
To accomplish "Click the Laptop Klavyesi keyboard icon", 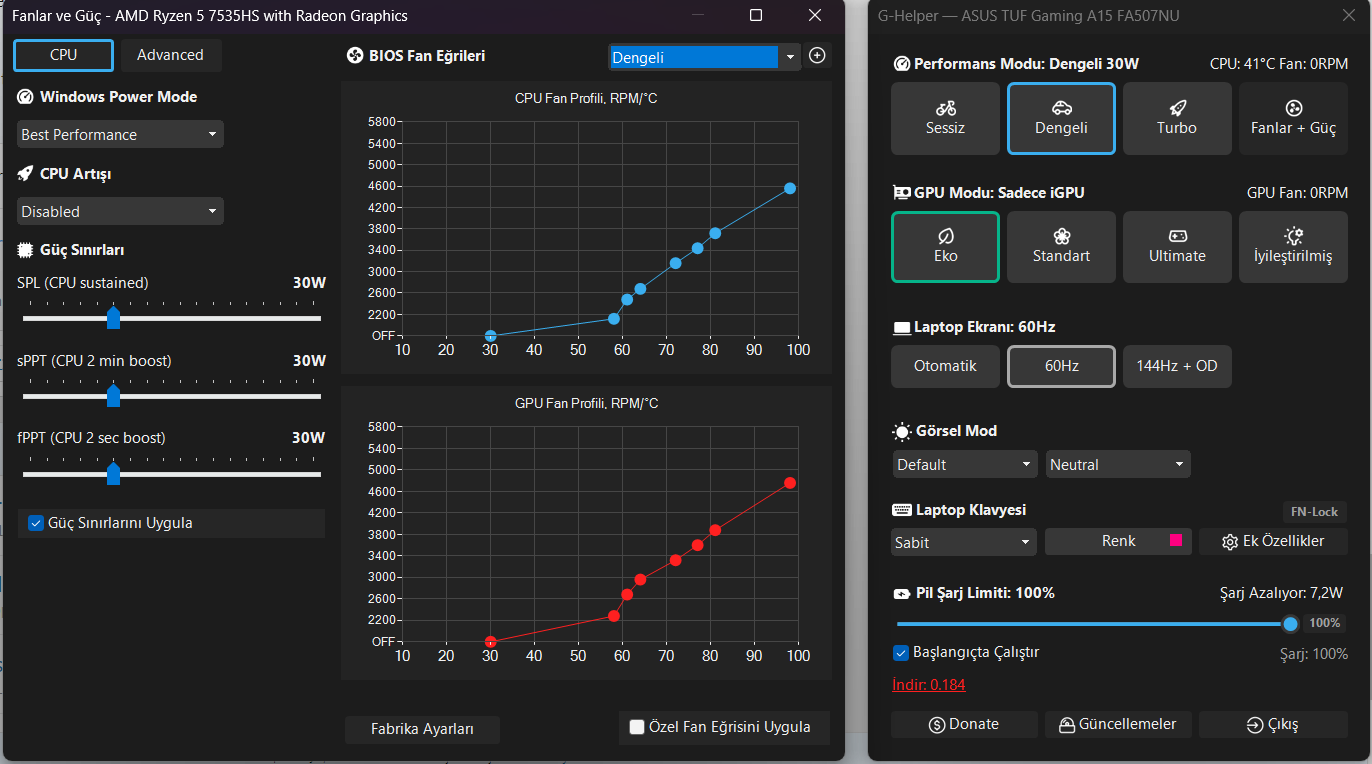I will click(901, 510).
